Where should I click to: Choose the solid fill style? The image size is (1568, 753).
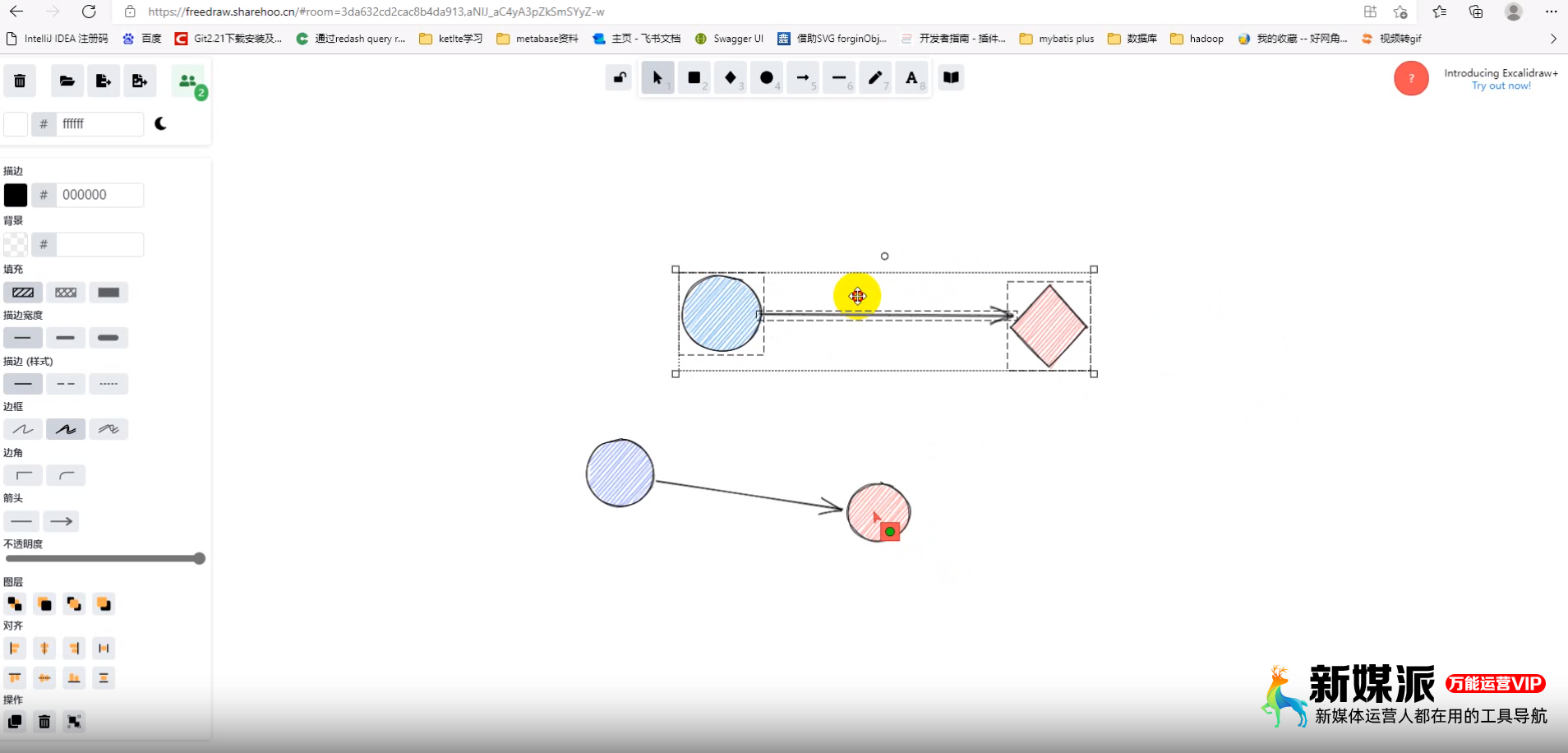[x=108, y=292]
